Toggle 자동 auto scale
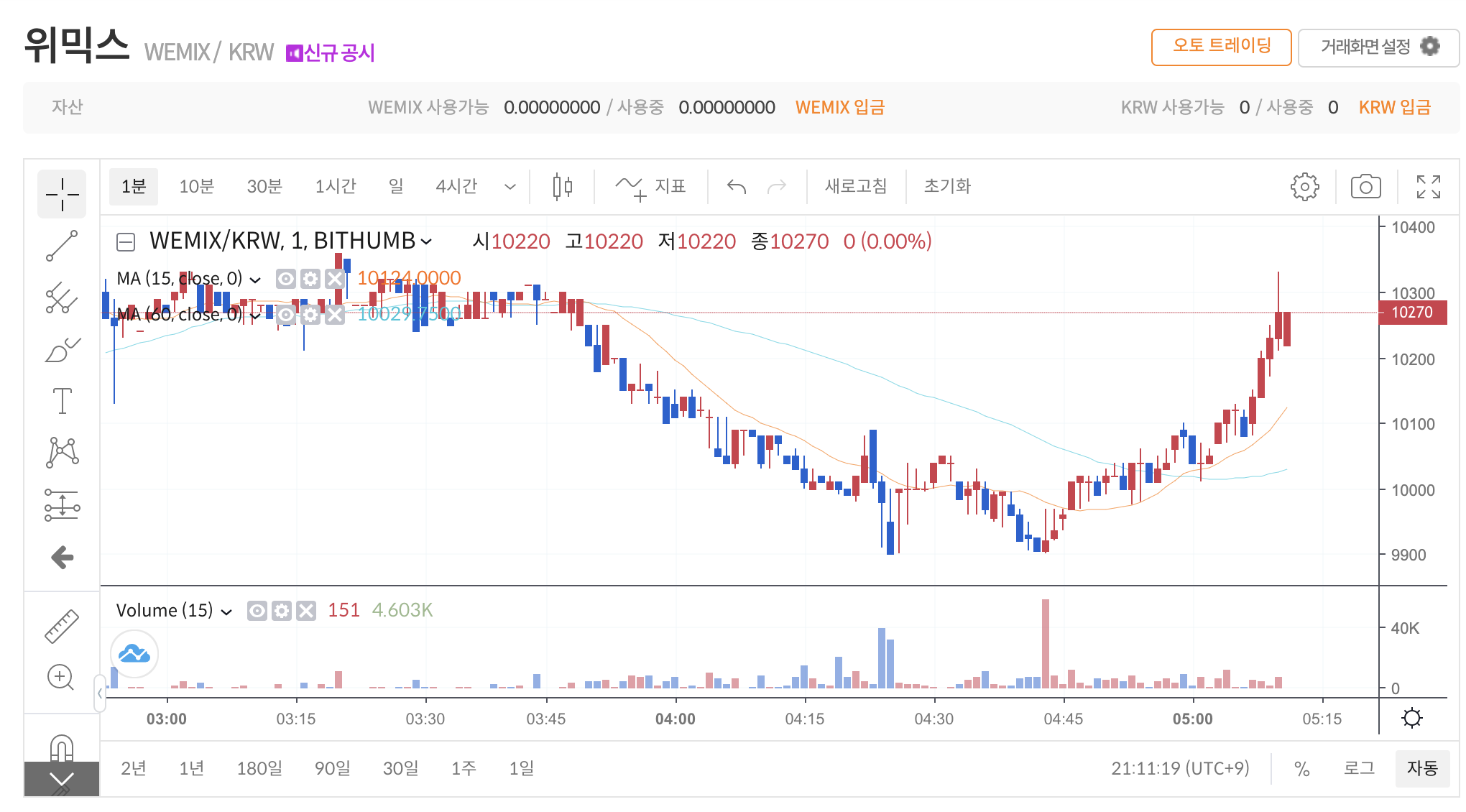Screen dimensions: 1466x812 pos(1422,769)
